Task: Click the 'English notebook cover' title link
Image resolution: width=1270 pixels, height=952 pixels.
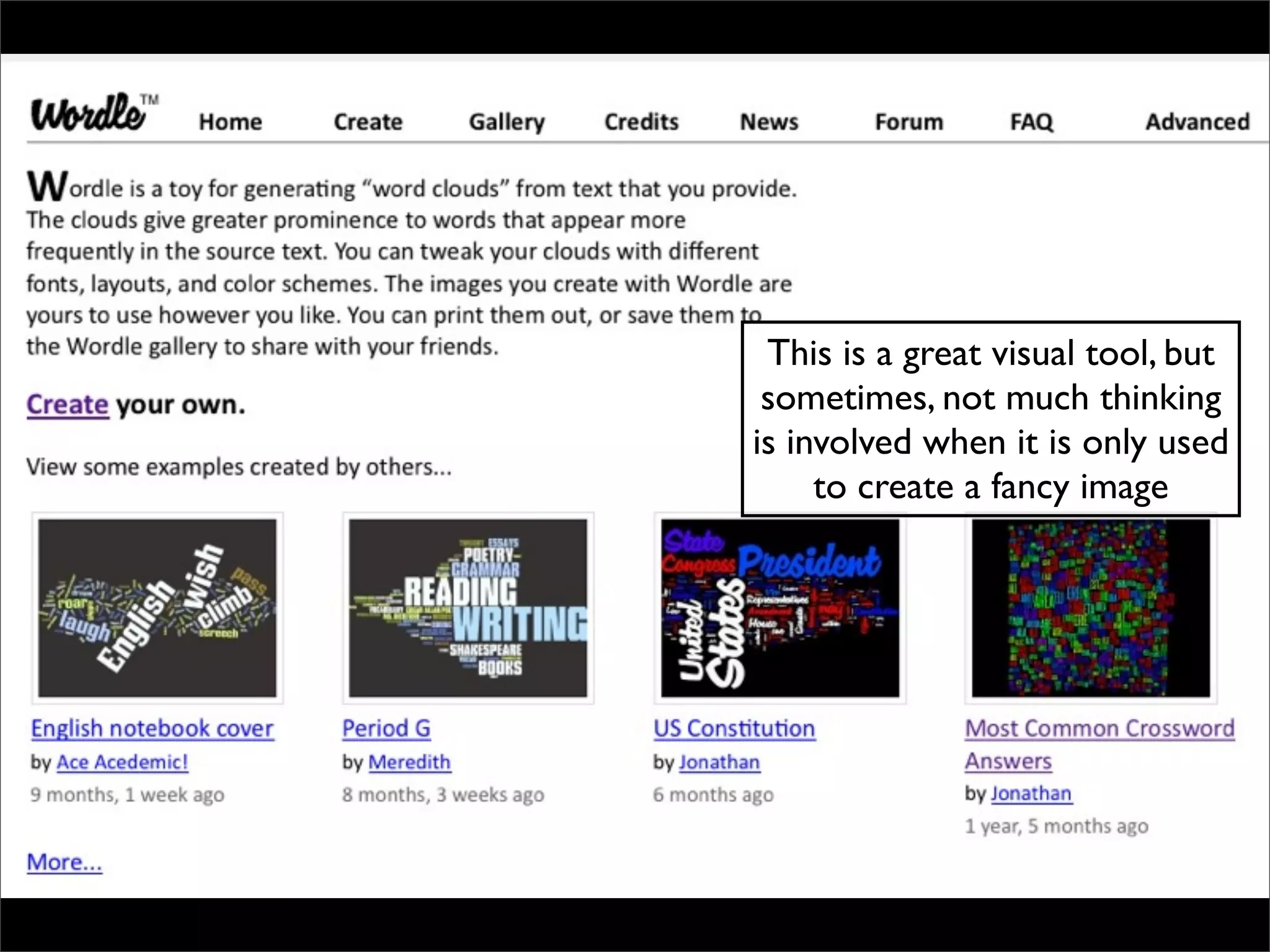Action: pos(153,729)
